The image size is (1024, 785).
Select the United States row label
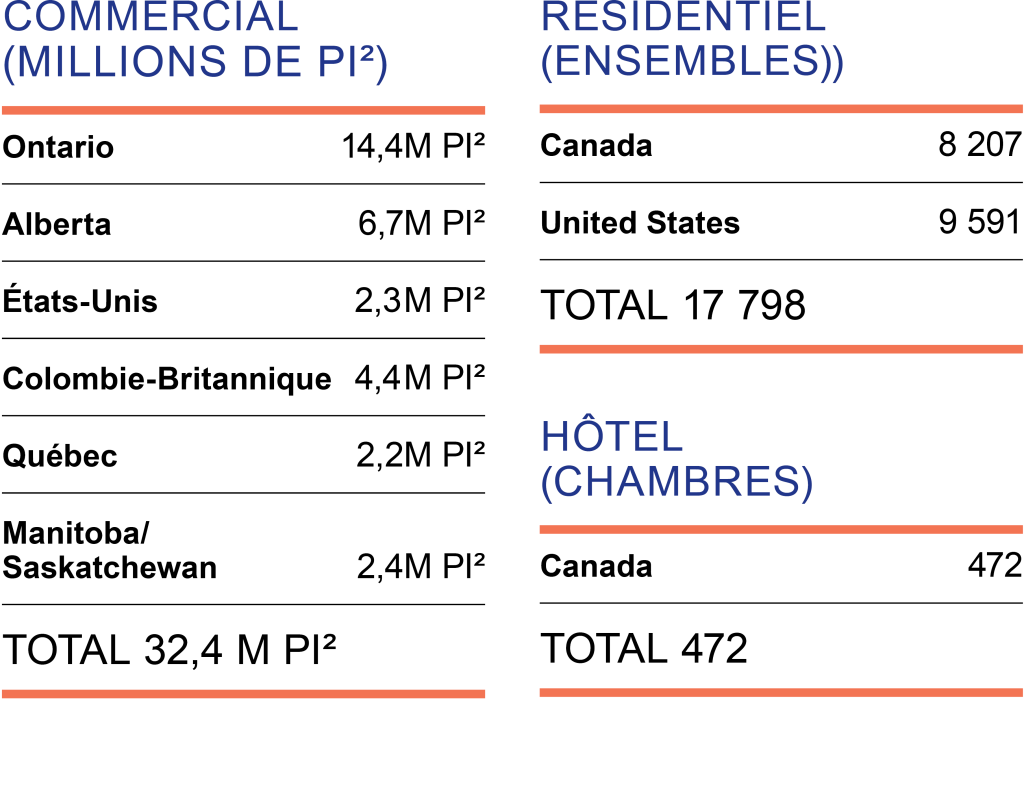[x=640, y=223]
